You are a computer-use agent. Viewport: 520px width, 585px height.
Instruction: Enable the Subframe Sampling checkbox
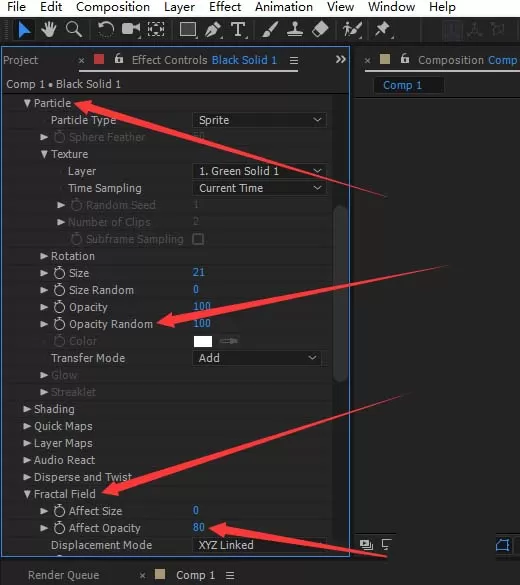pyautogui.click(x=198, y=239)
